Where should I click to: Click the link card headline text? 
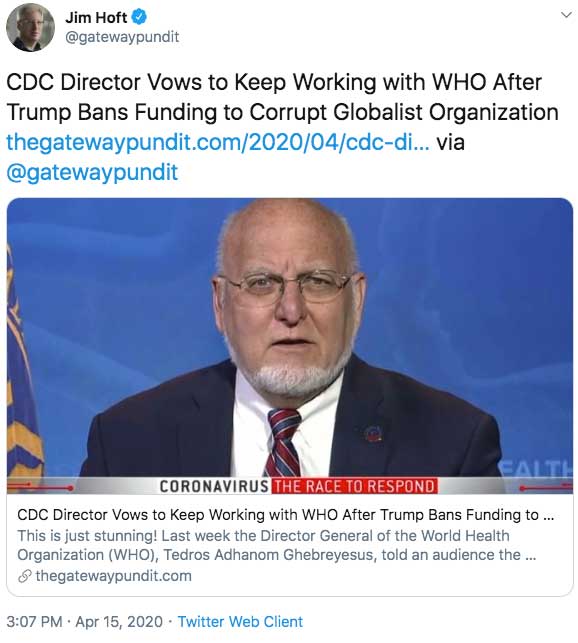pyautogui.click(x=286, y=515)
